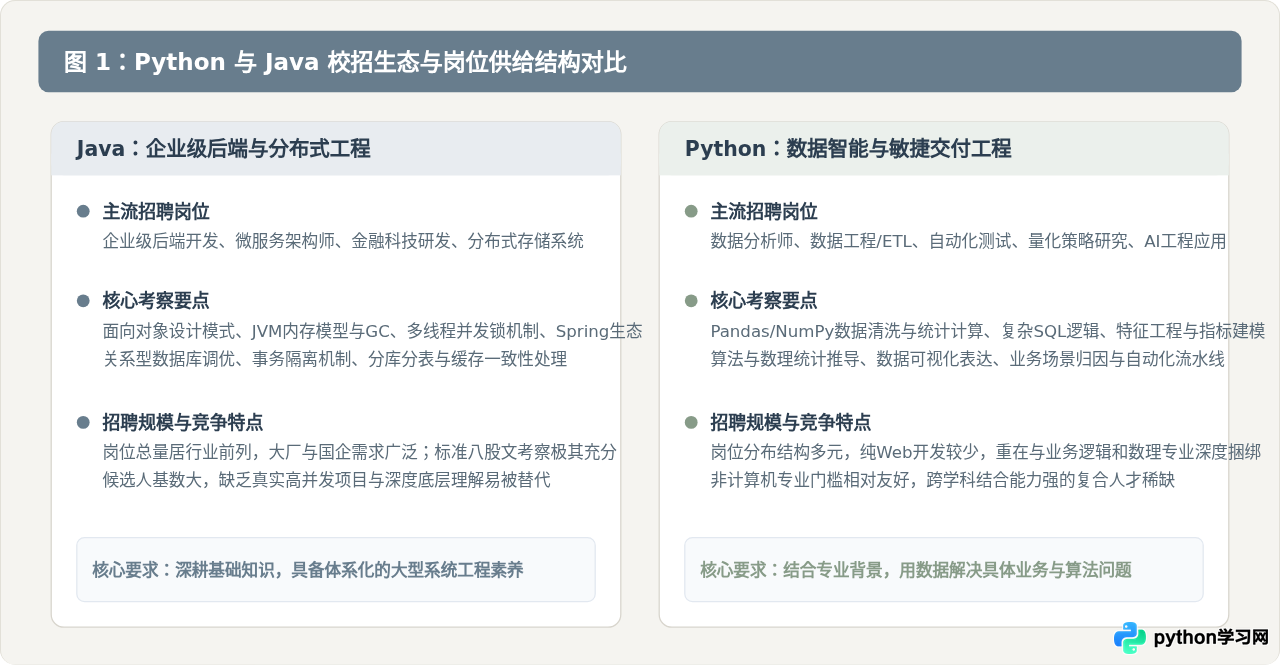Click '招聘规模与竞争特点' heading in the Java card

pyautogui.click(x=183, y=422)
